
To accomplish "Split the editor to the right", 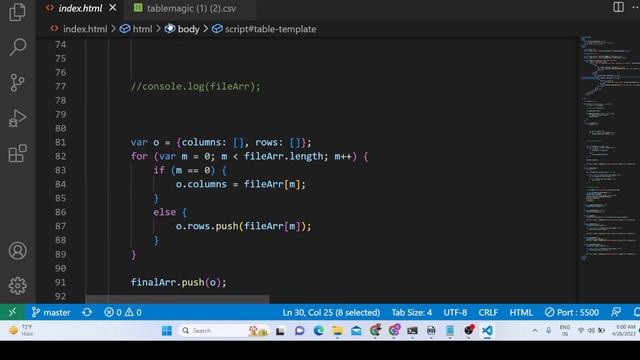I will click(618, 7).
